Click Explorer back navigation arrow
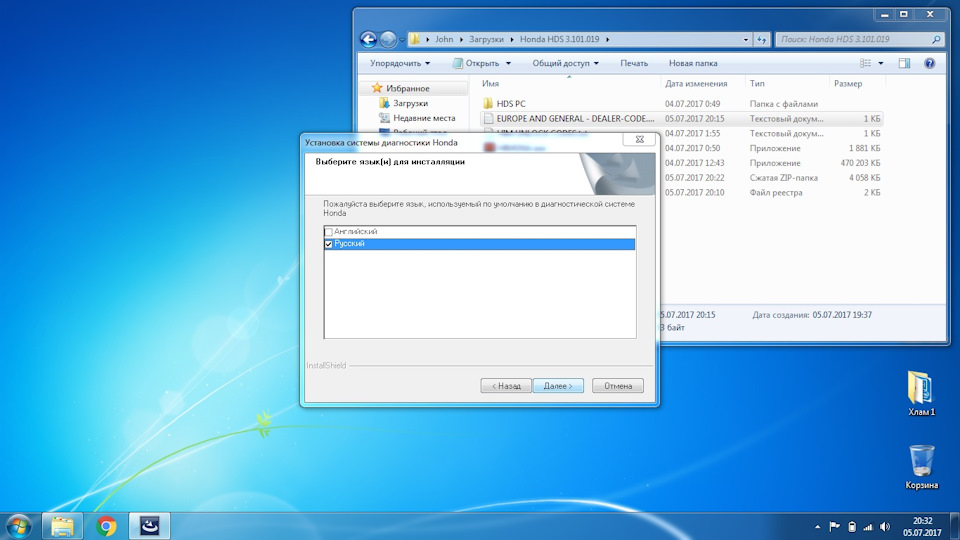This screenshot has width=960, height=540. [369, 39]
